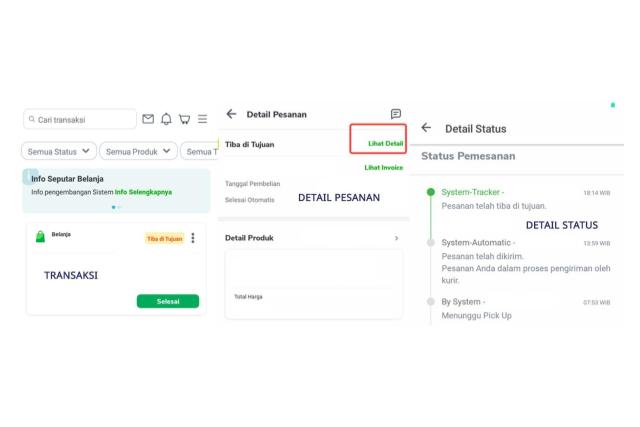Click the Lihat Invoice link
The image size is (640, 427).
tap(384, 167)
